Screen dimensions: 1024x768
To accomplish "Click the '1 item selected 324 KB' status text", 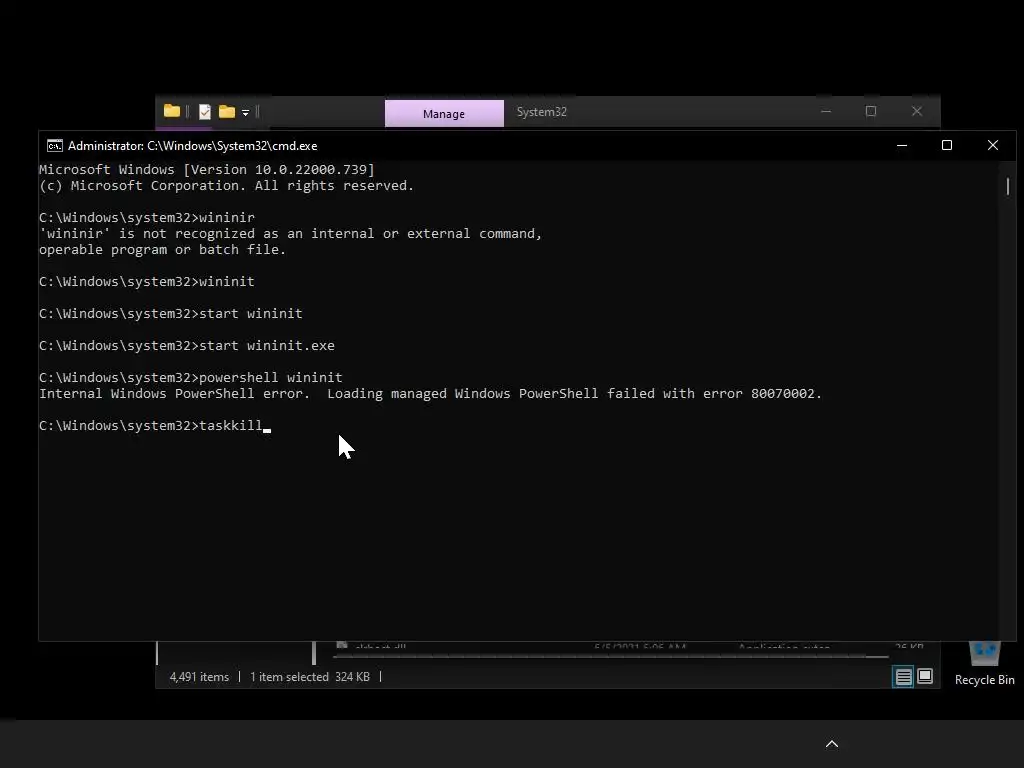I will point(310,677).
